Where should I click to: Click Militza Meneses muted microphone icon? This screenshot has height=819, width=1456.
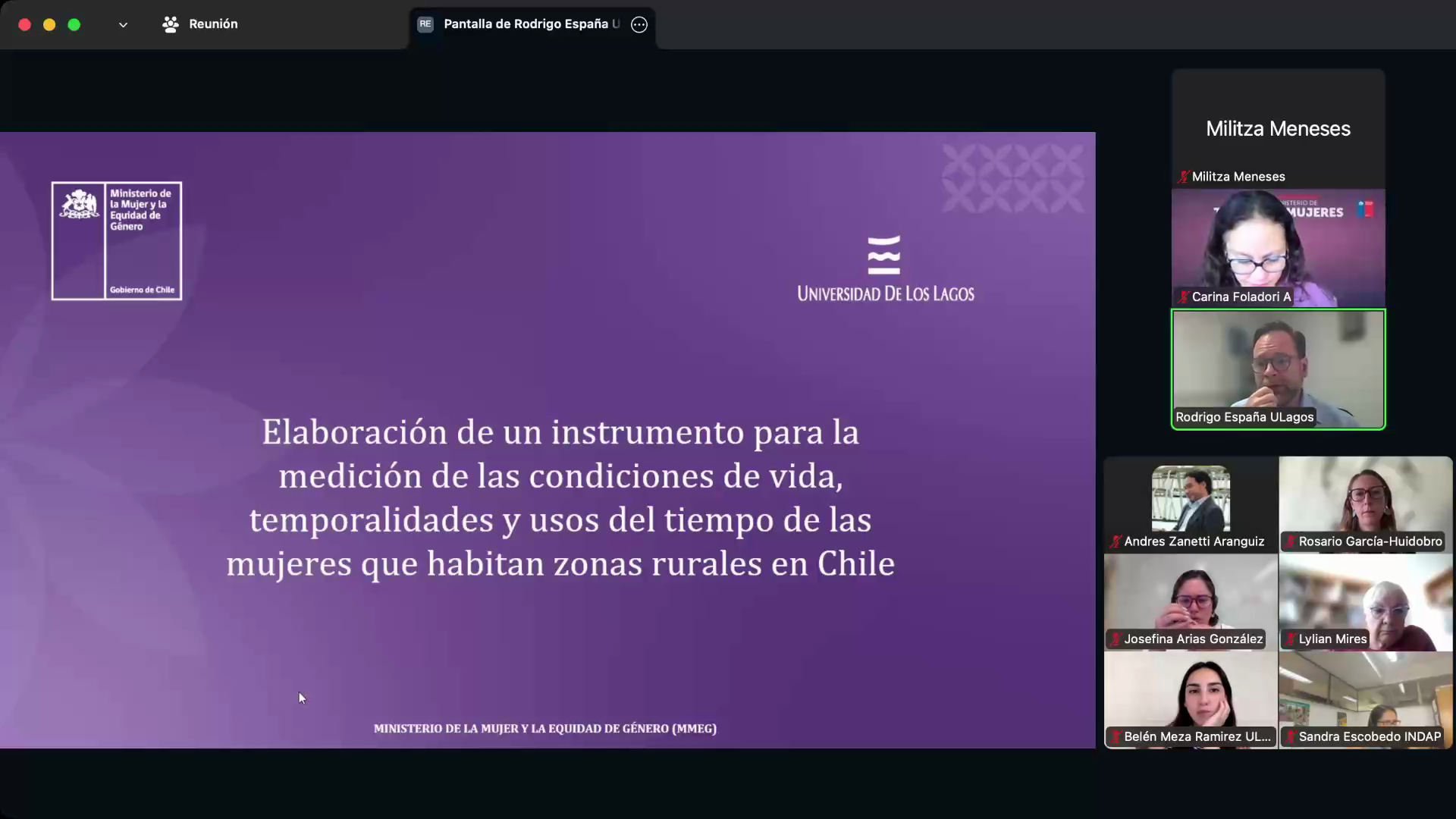click(1183, 177)
